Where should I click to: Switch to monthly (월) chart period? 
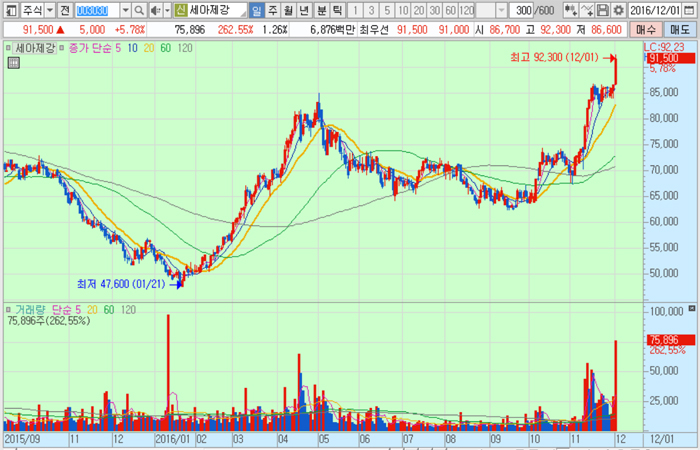289,10
